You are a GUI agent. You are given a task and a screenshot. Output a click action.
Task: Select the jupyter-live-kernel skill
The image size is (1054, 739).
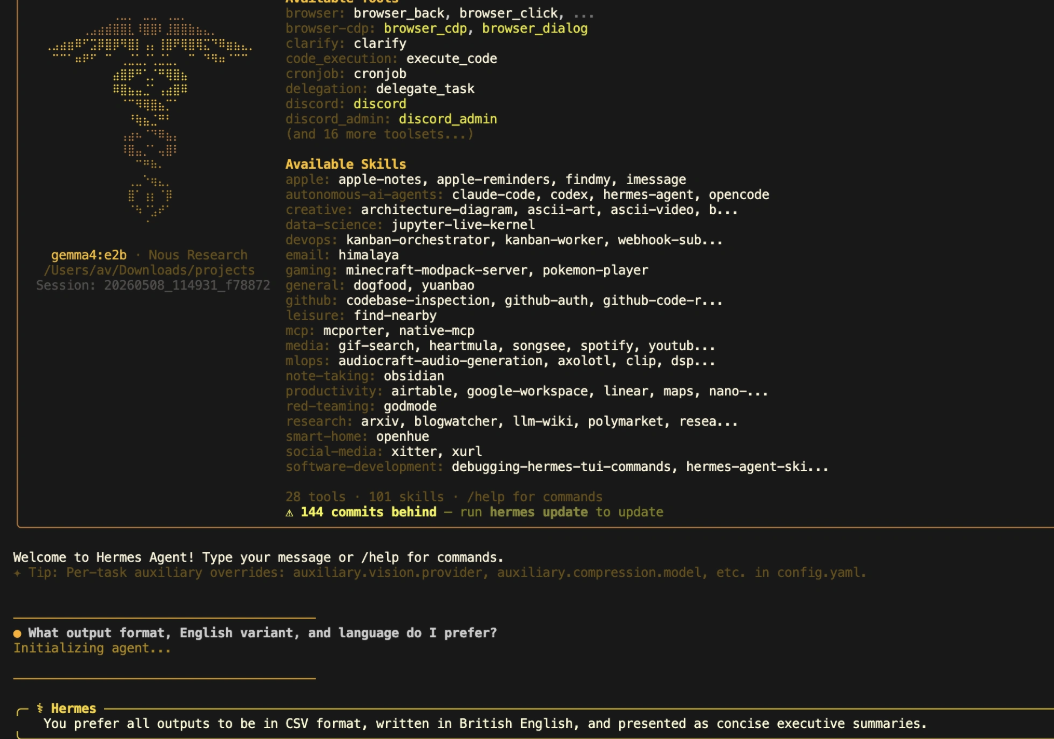point(463,225)
